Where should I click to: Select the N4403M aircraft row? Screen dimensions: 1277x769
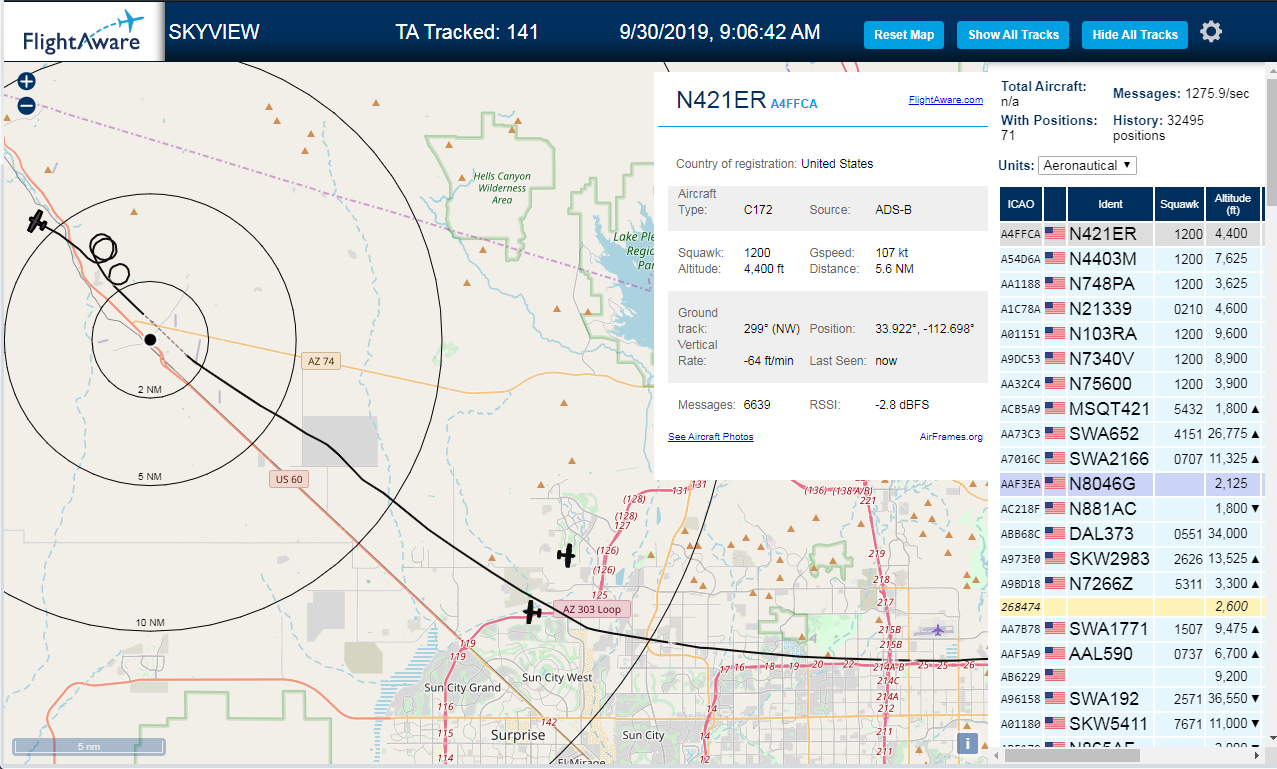pyautogui.click(x=1130, y=259)
